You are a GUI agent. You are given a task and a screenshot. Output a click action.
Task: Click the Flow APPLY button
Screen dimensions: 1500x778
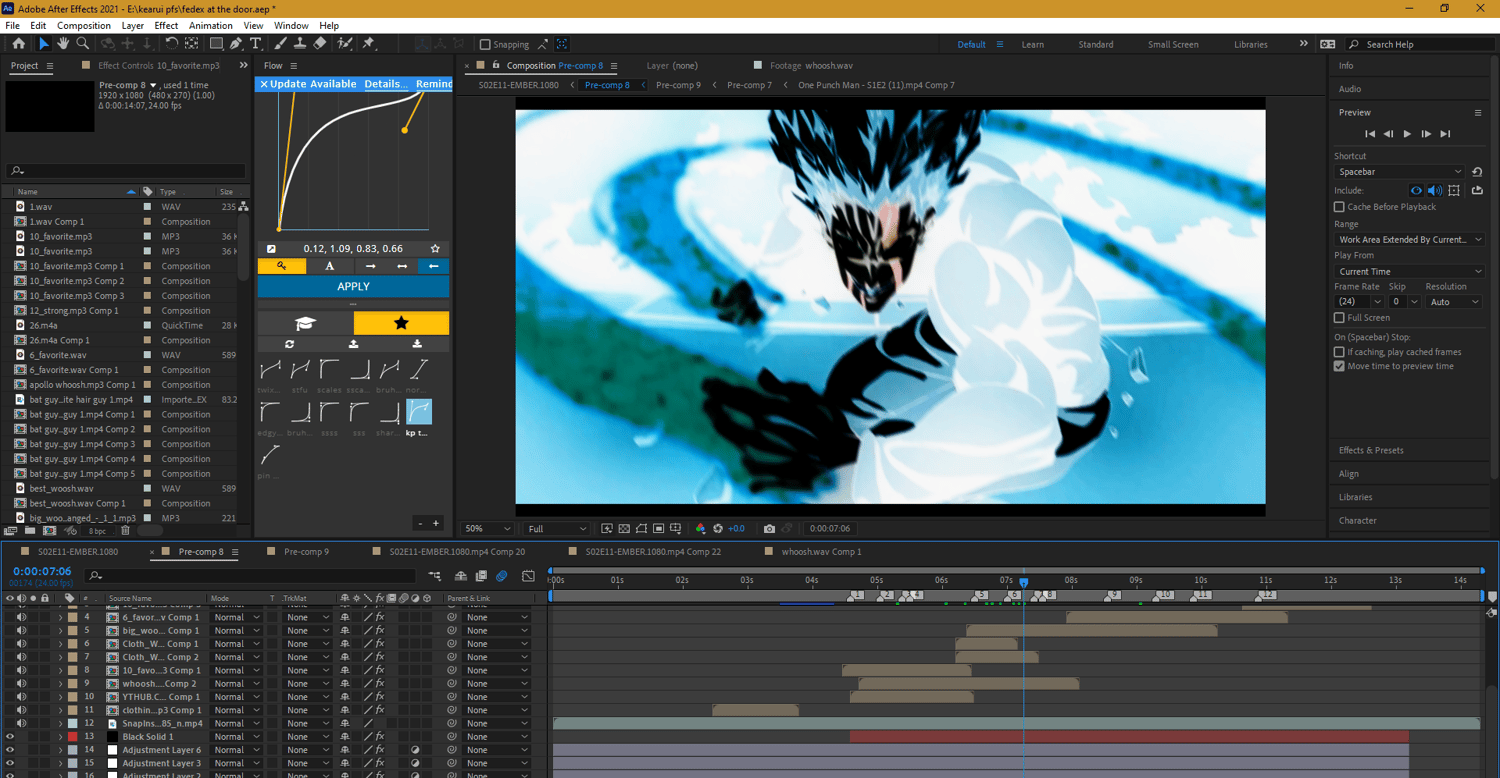pyautogui.click(x=353, y=286)
